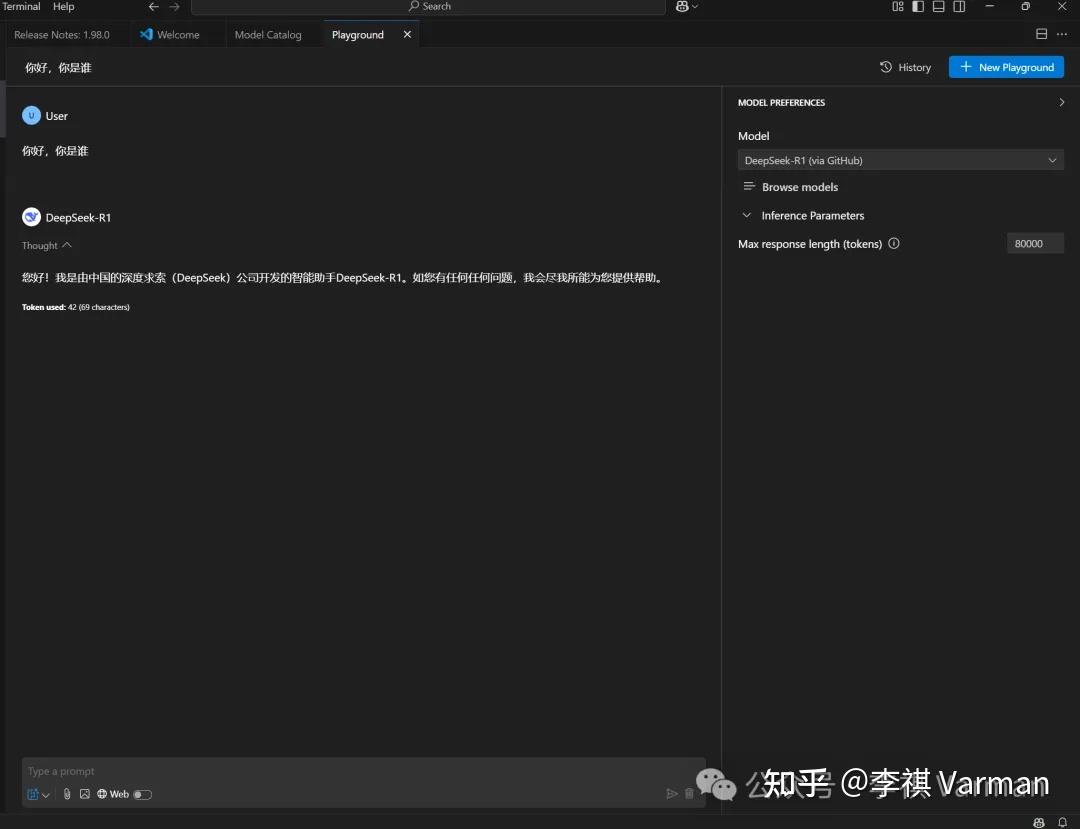Collapse the Thought section

click(47, 245)
